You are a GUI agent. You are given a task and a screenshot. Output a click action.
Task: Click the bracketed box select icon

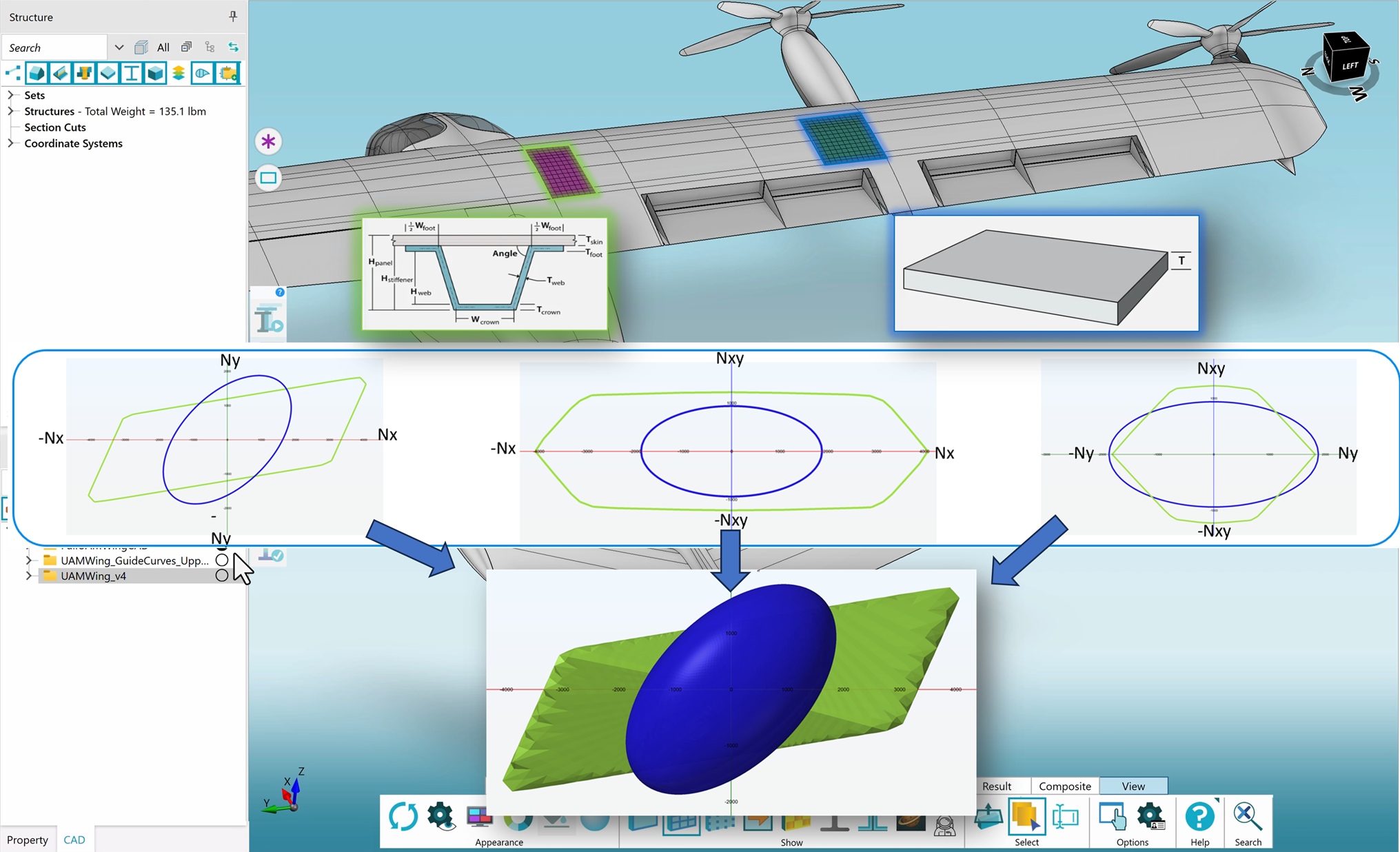click(1066, 818)
